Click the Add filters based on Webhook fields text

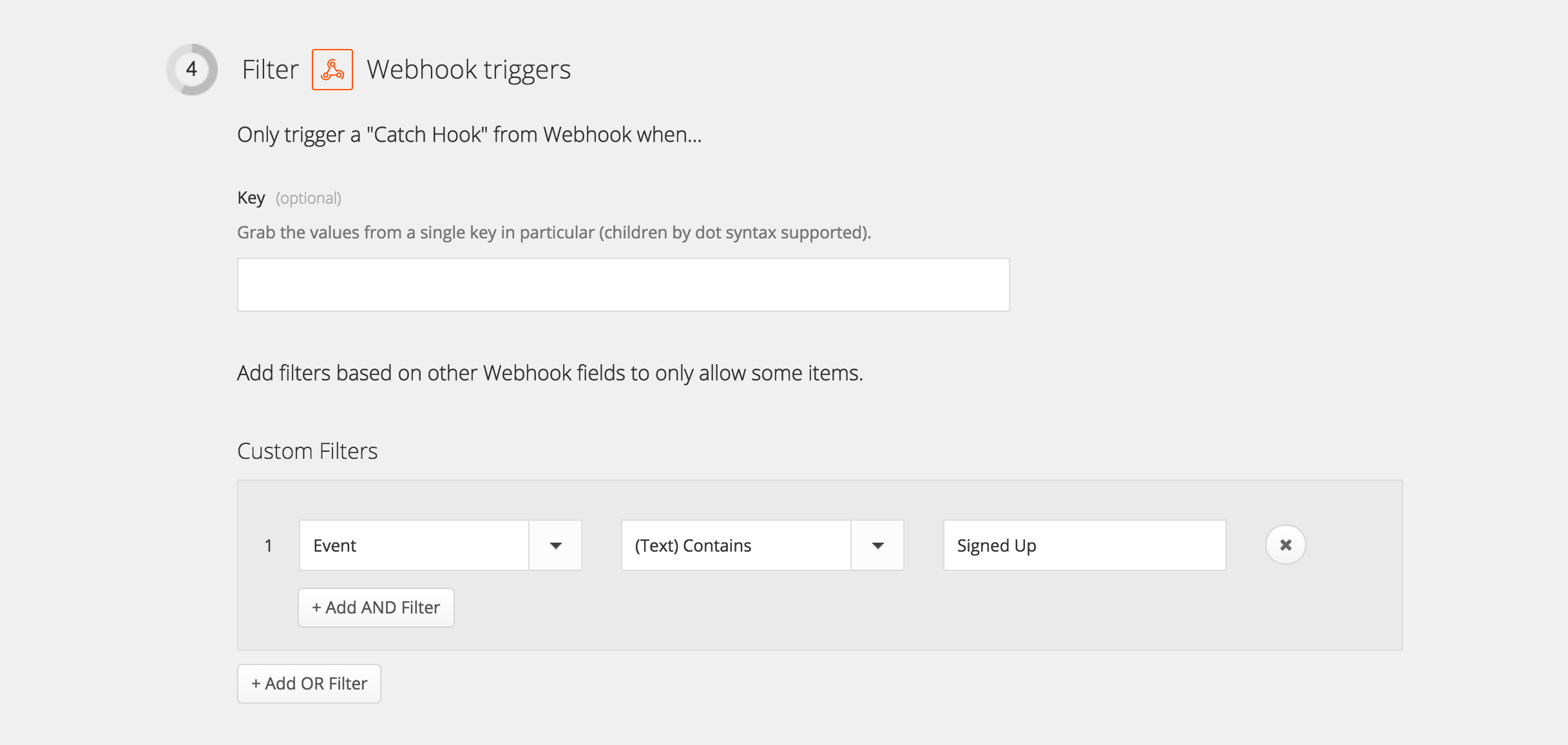550,373
